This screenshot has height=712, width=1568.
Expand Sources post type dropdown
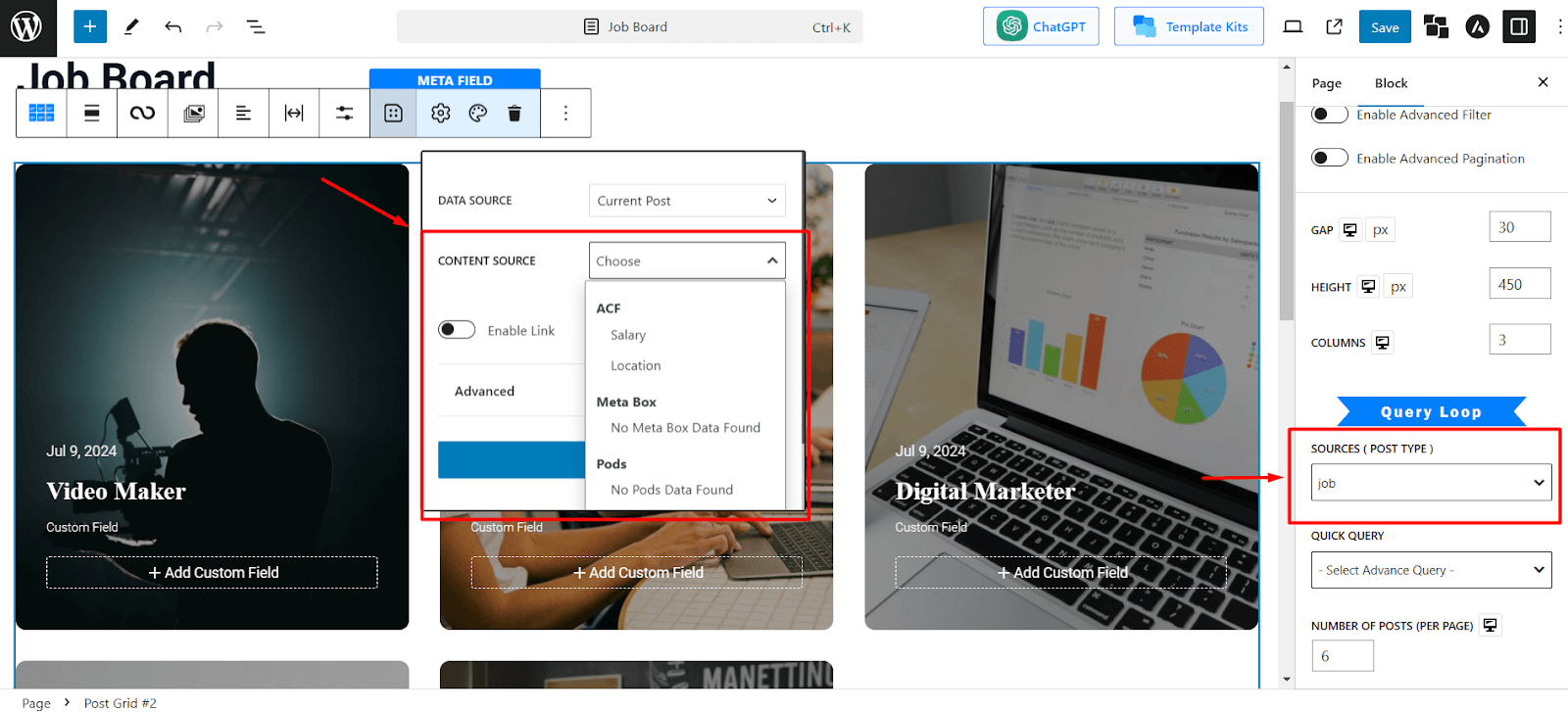[1431, 483]
